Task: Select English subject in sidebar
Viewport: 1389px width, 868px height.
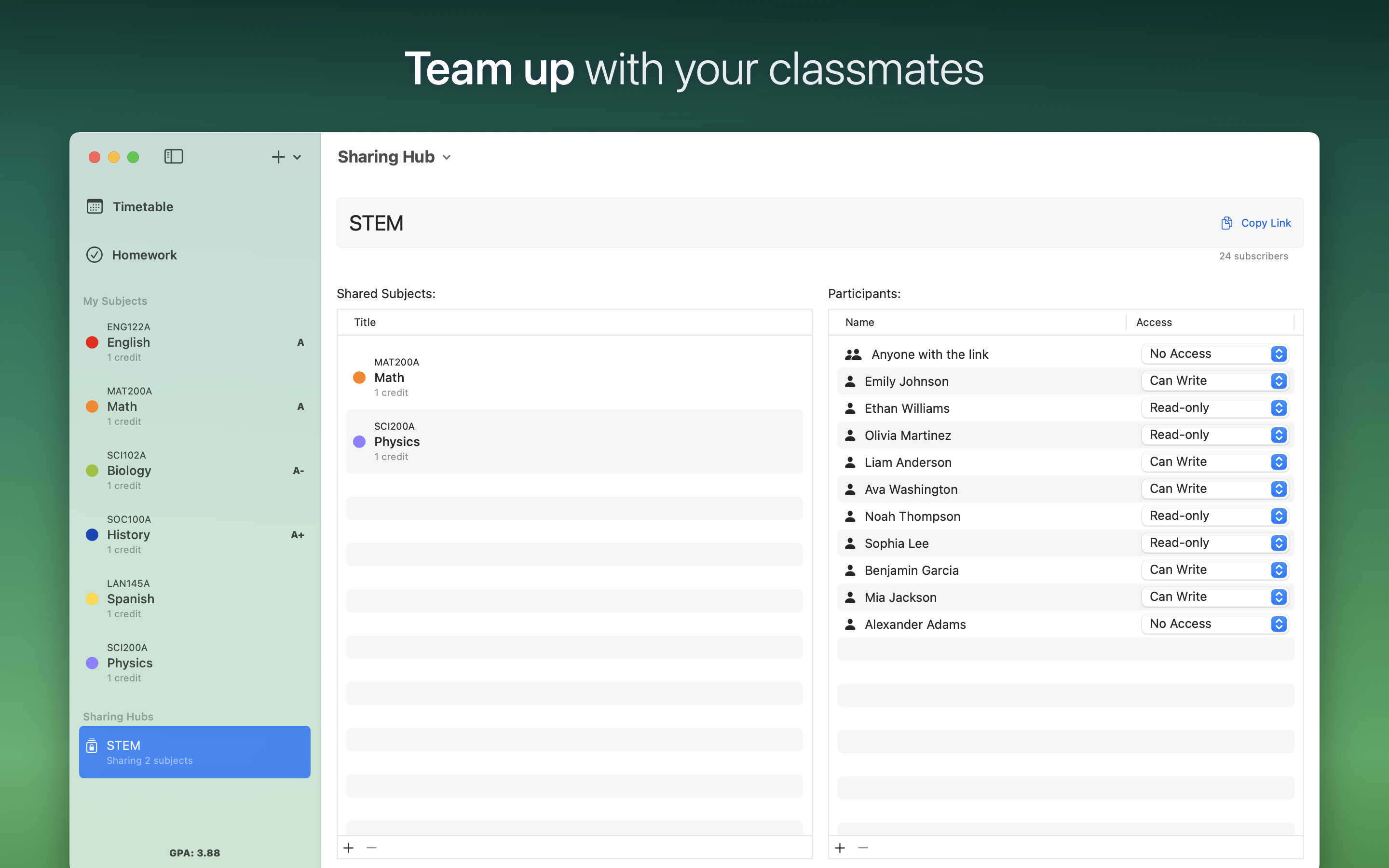Action: tap(129, 342)
